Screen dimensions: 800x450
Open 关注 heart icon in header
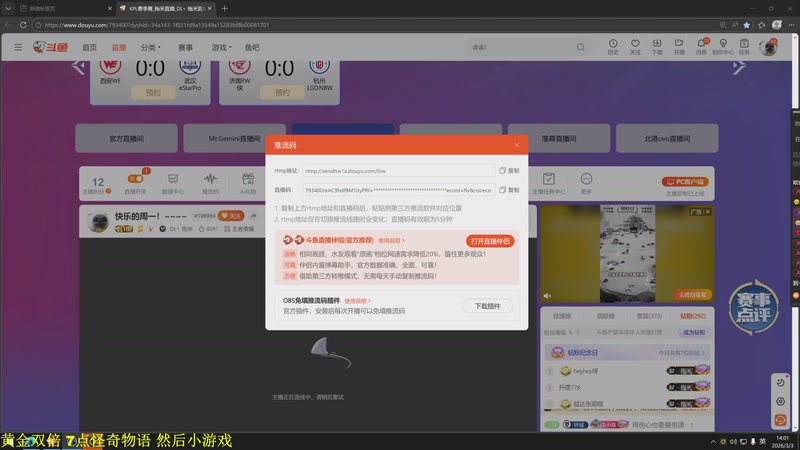coord(635,47)
